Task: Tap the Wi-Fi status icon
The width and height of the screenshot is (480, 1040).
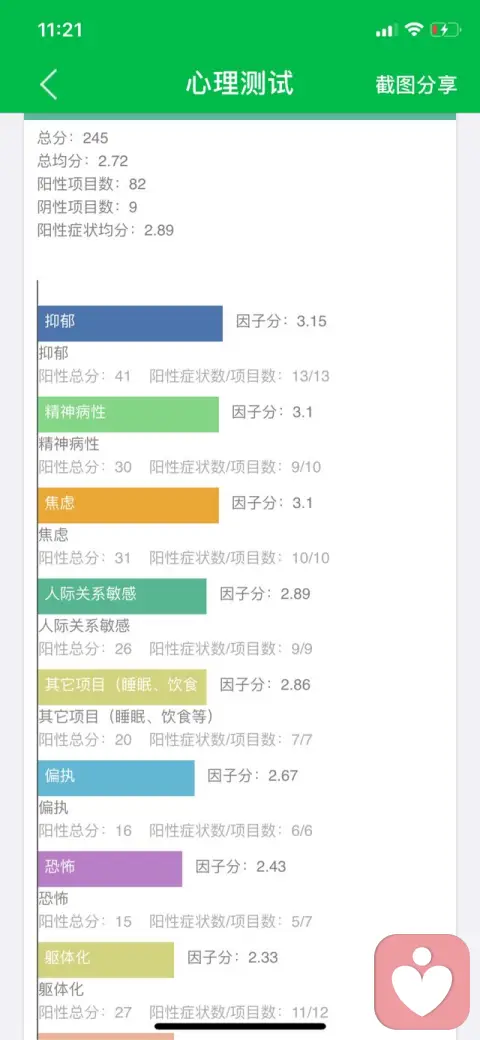Action: (414, 30)
